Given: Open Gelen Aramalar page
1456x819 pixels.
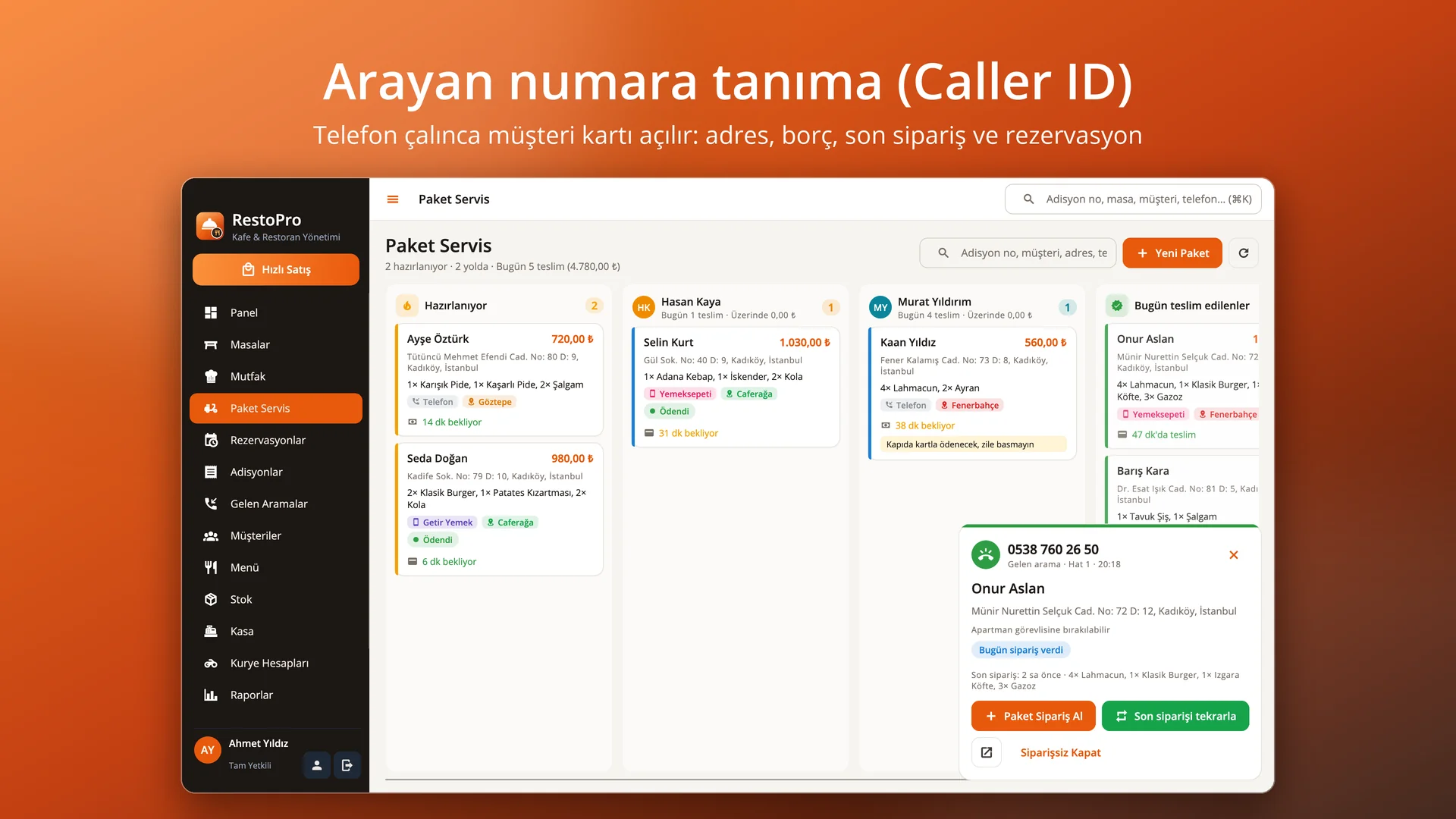Looking at the screenshot, I should (276, 504).
